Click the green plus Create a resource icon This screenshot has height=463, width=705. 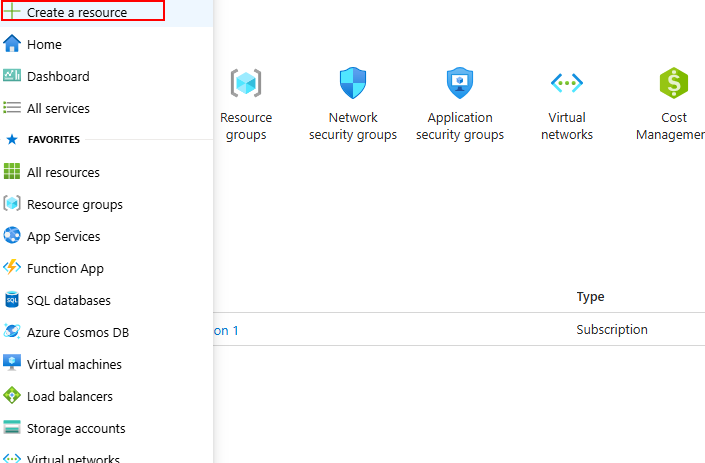coord(12,11)
